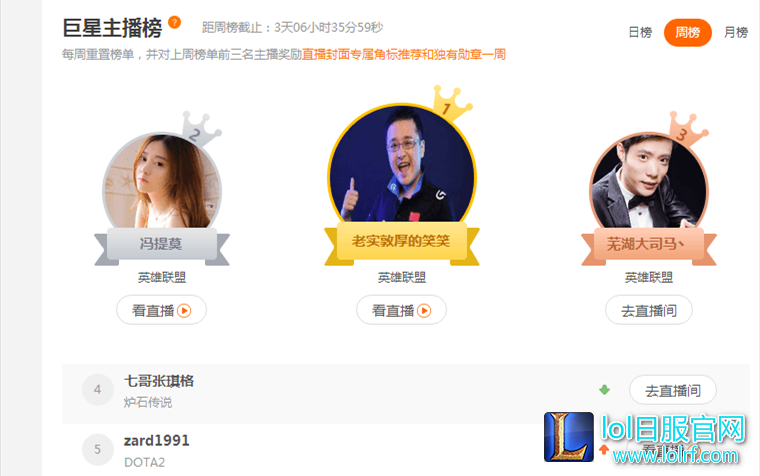Image resolution: width=760 pixels, height=476 pixels.
Task: Switch to the 日榜 daily ranking tab
Action: (640, 32)
